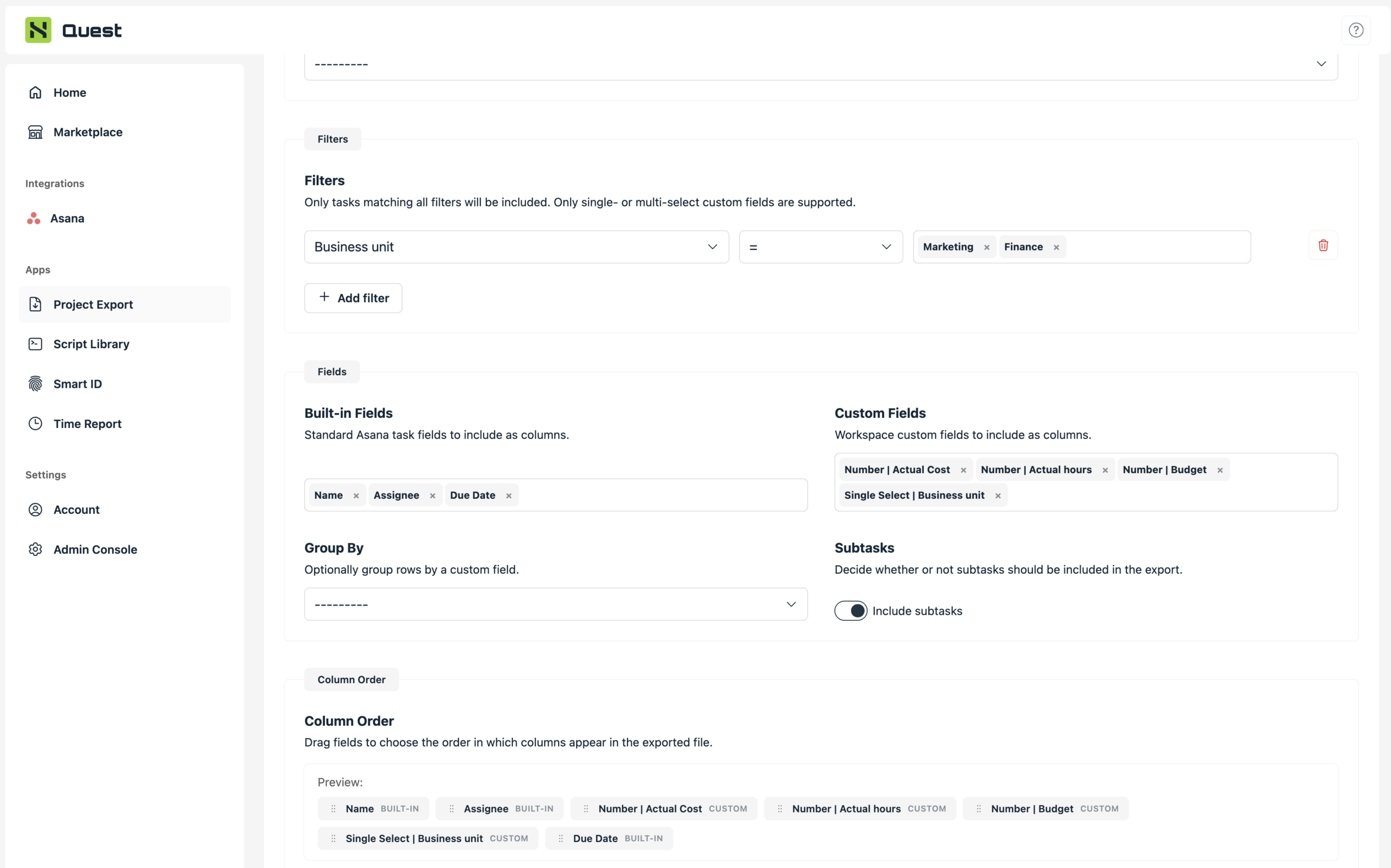1391x868 pixels.
Task: Remove Number | Actual hours custom field
Action: pos(1105,470)
